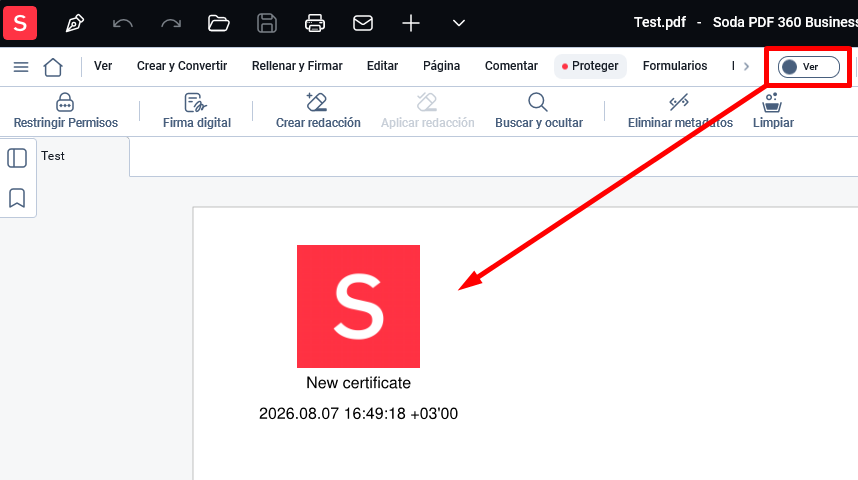Viewport: 858px width, 480px height.
Task: Click the 'New certificate' text
Action: coord(358,383)
